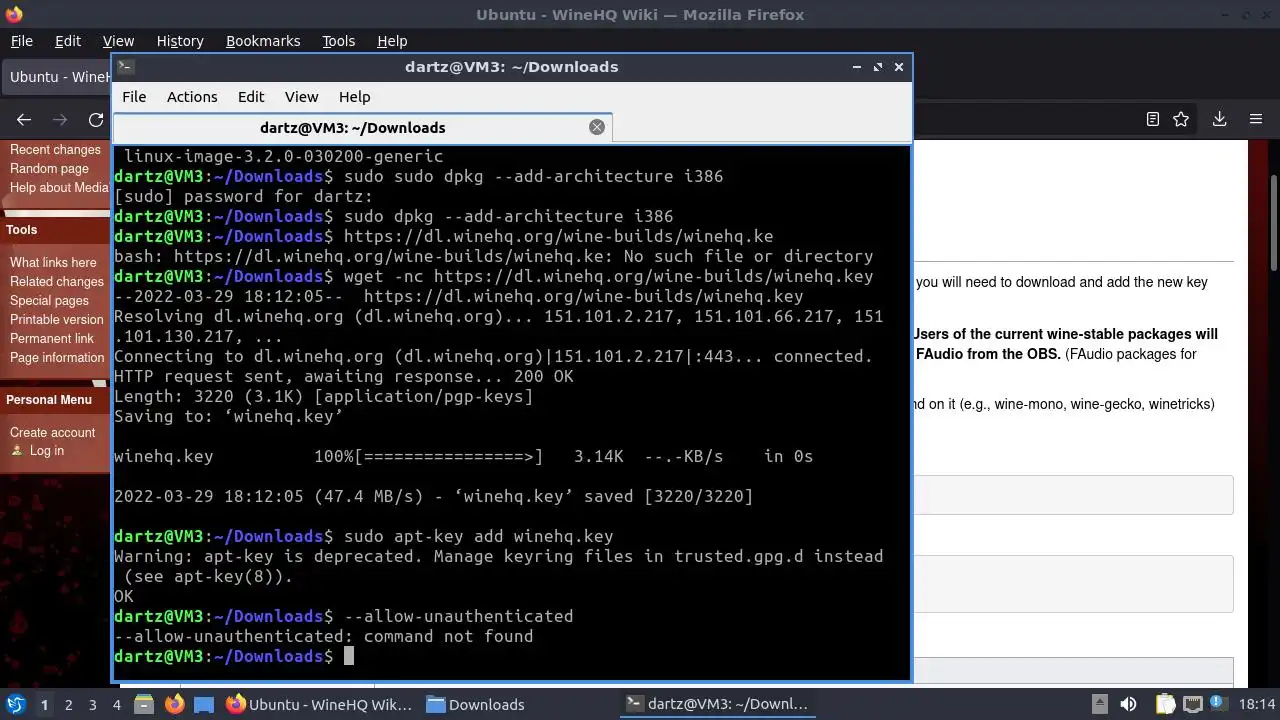Image resolution: width=1280 pixels, height=720 pixels.
Task: Open terminal Help menu
Action: pos(355,97)
